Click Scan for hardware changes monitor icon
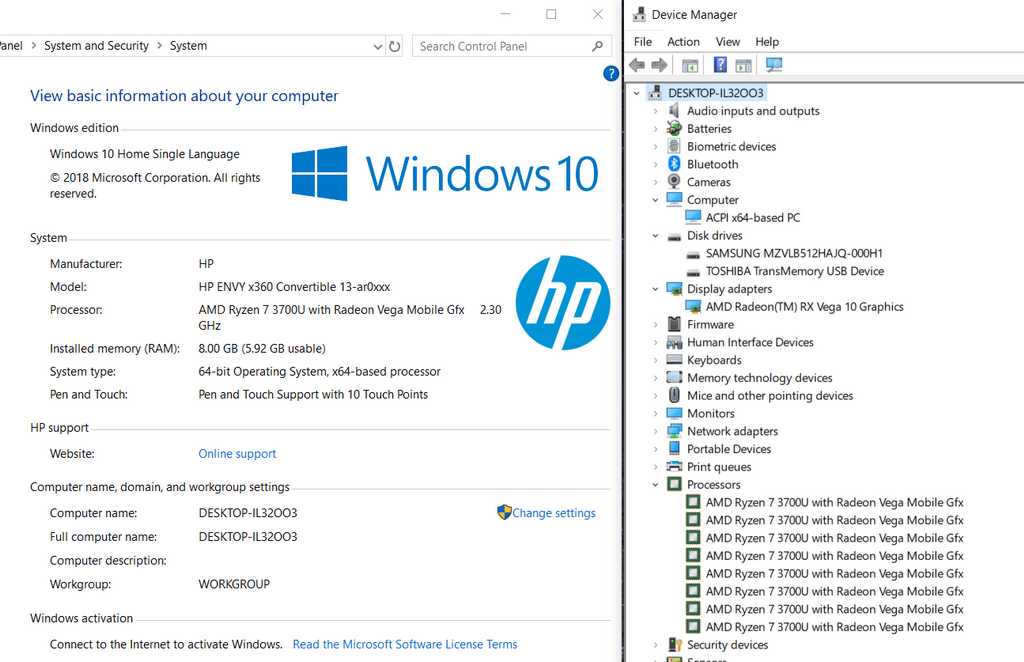 [774, 65]
